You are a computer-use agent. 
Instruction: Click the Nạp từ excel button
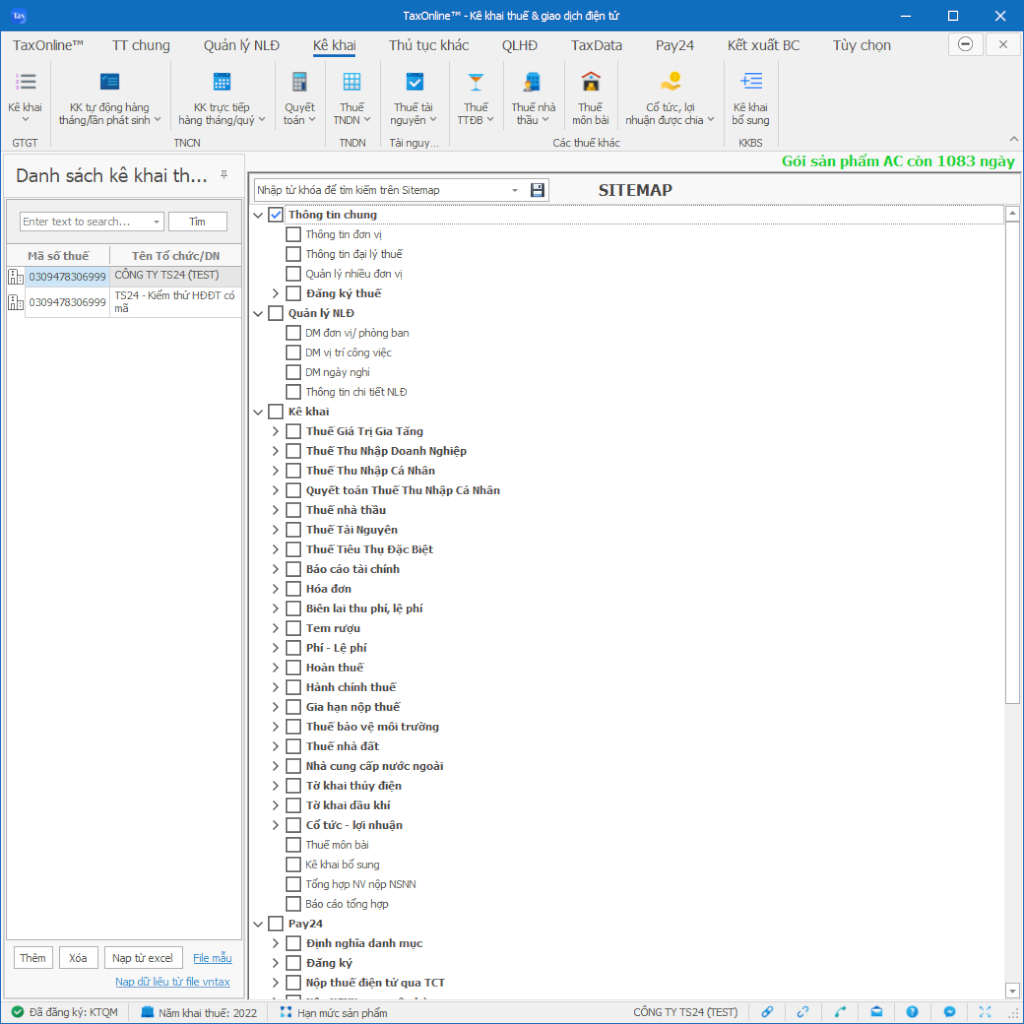[144, 958]
